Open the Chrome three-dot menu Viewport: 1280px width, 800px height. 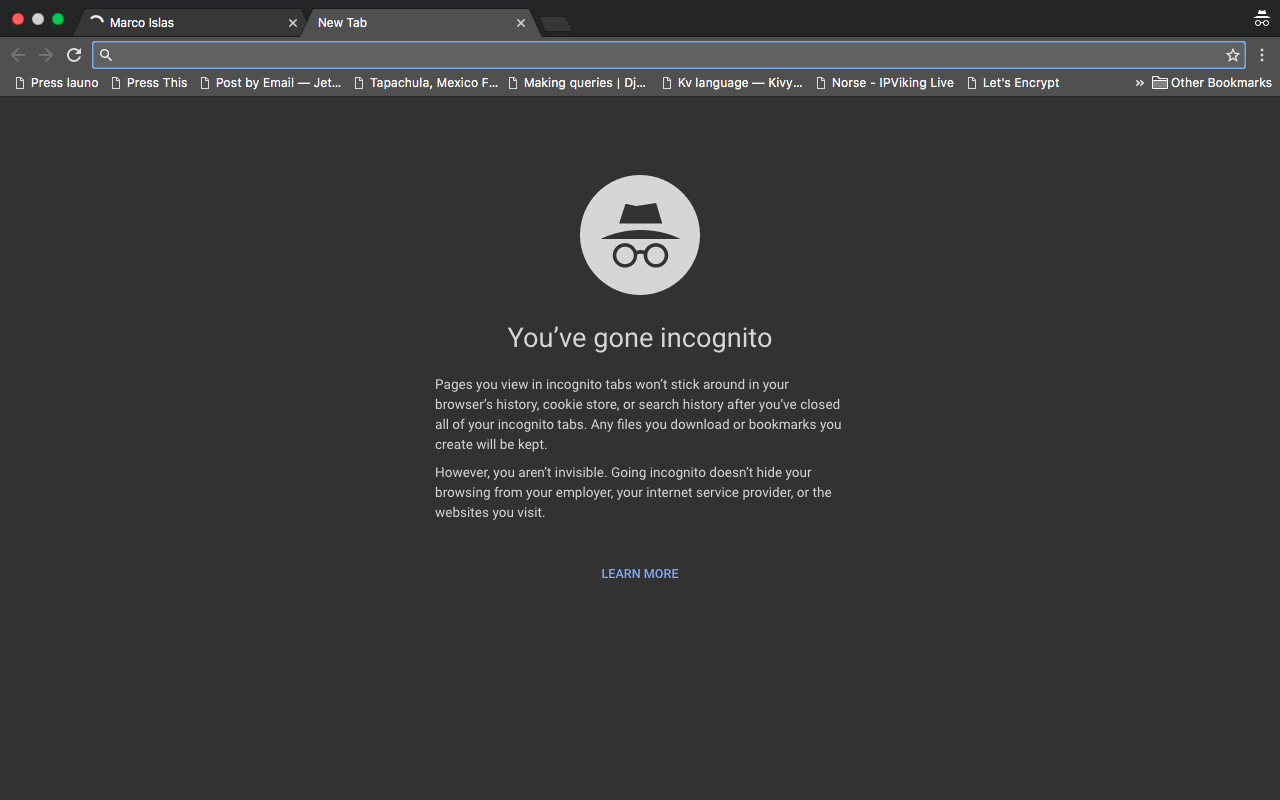(x=1262, y=55)
